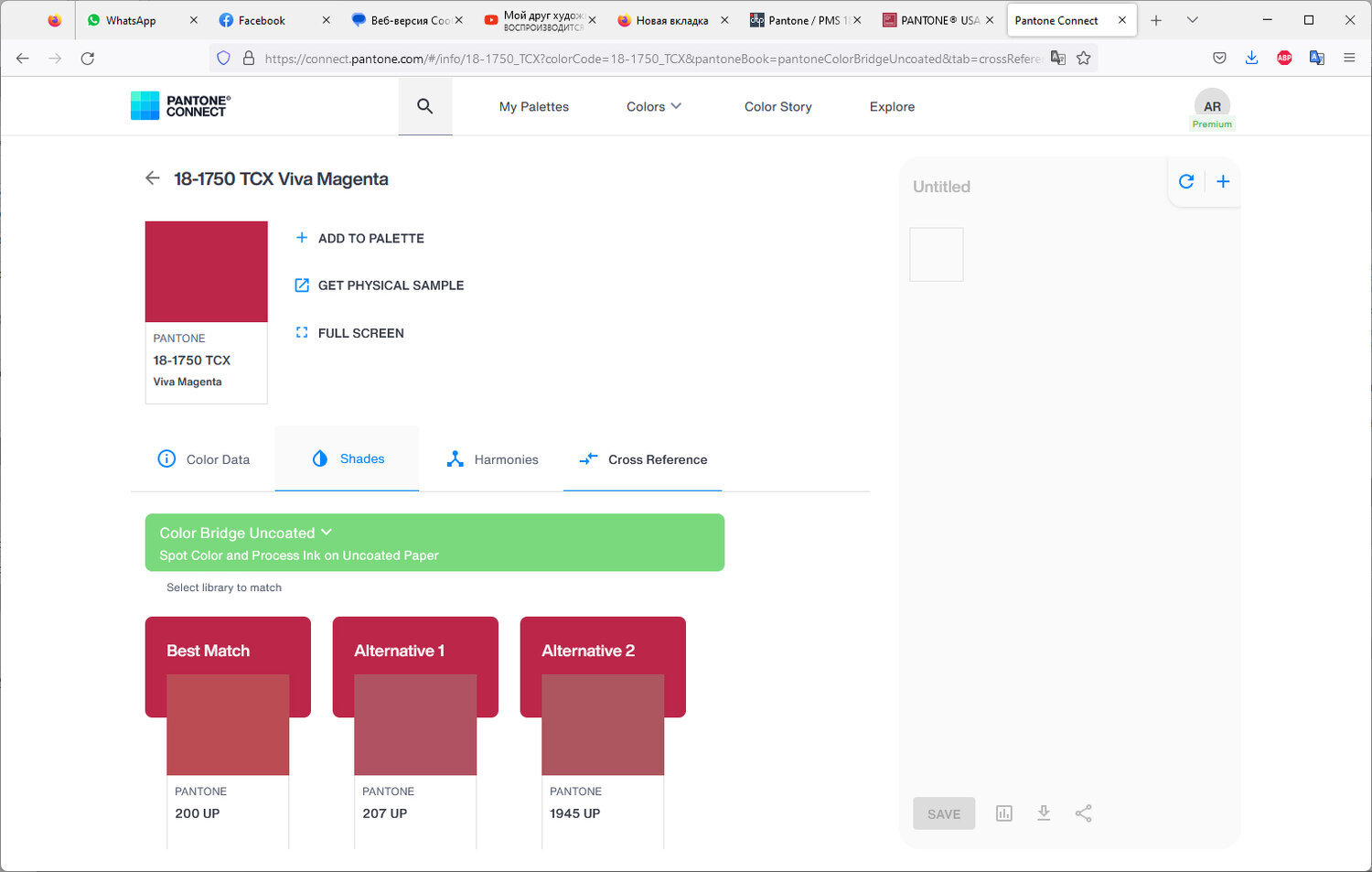This screenshot has height=872, width=1372.
Task: Bookmark this page with the star icon
Action: [x=1084, y=59]
